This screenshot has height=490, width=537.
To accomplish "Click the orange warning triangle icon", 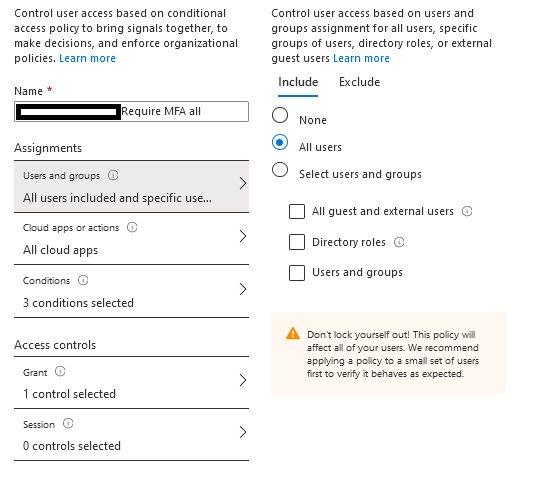I will pyautogui.click(x=293, y=333).
